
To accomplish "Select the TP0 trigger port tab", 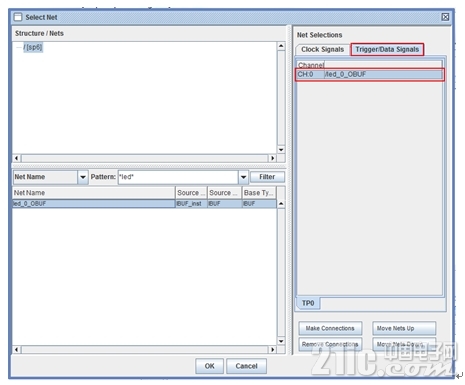I will click(308, 303).
